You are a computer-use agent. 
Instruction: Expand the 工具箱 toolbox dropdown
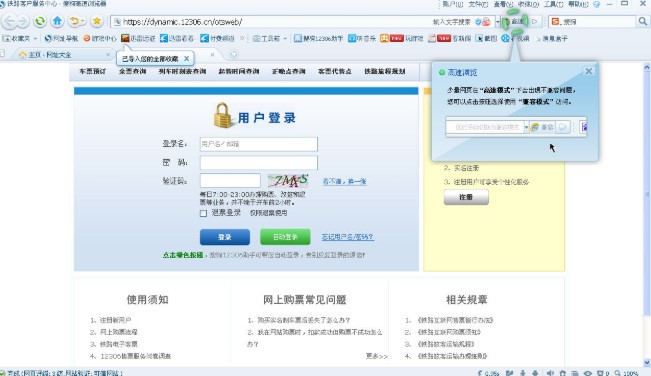click(x=269, y=39)
